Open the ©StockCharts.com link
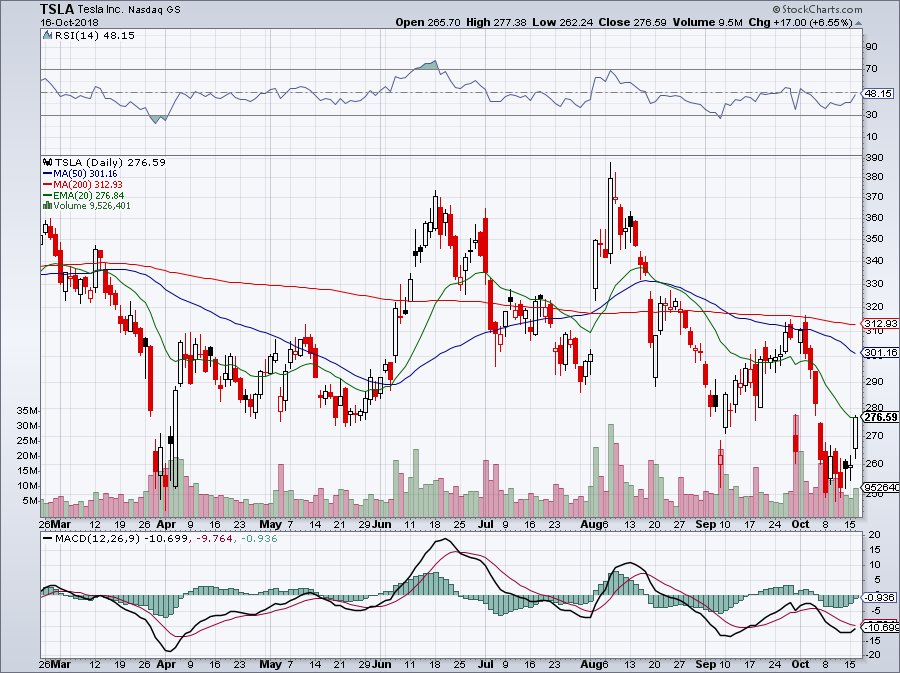This screenshot has height=673, width=900. pyautogui.click(x=817, y=9)
